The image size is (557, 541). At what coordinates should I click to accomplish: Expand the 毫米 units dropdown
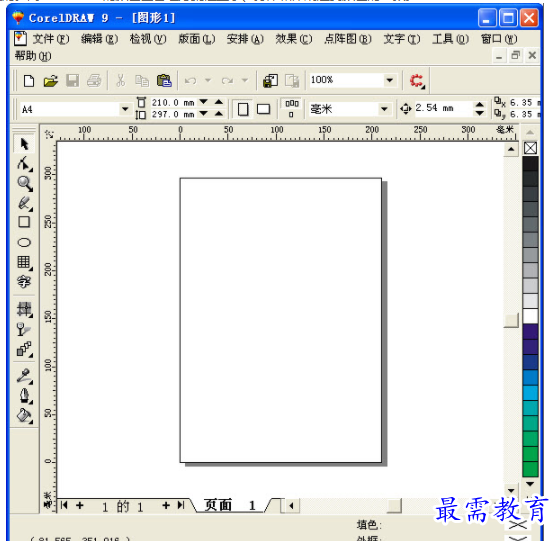point(384,109)
